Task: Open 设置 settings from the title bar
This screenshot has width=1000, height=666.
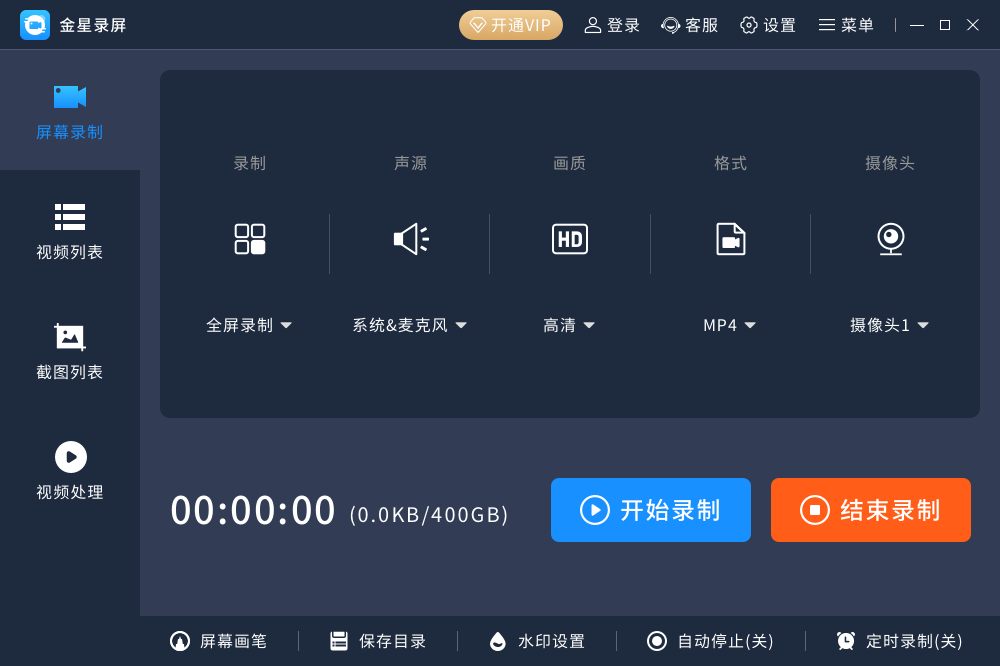Action: [768, 25]
